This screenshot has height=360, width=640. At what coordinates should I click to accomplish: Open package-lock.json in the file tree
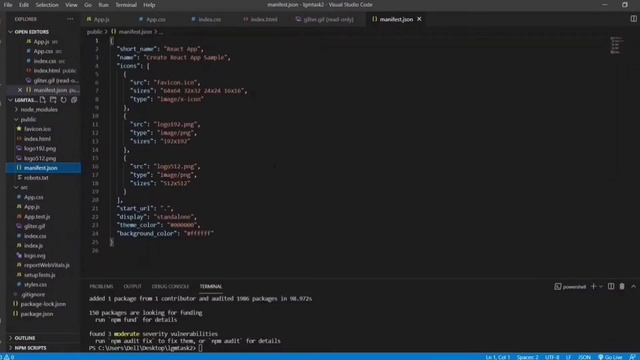click(44, 304)
